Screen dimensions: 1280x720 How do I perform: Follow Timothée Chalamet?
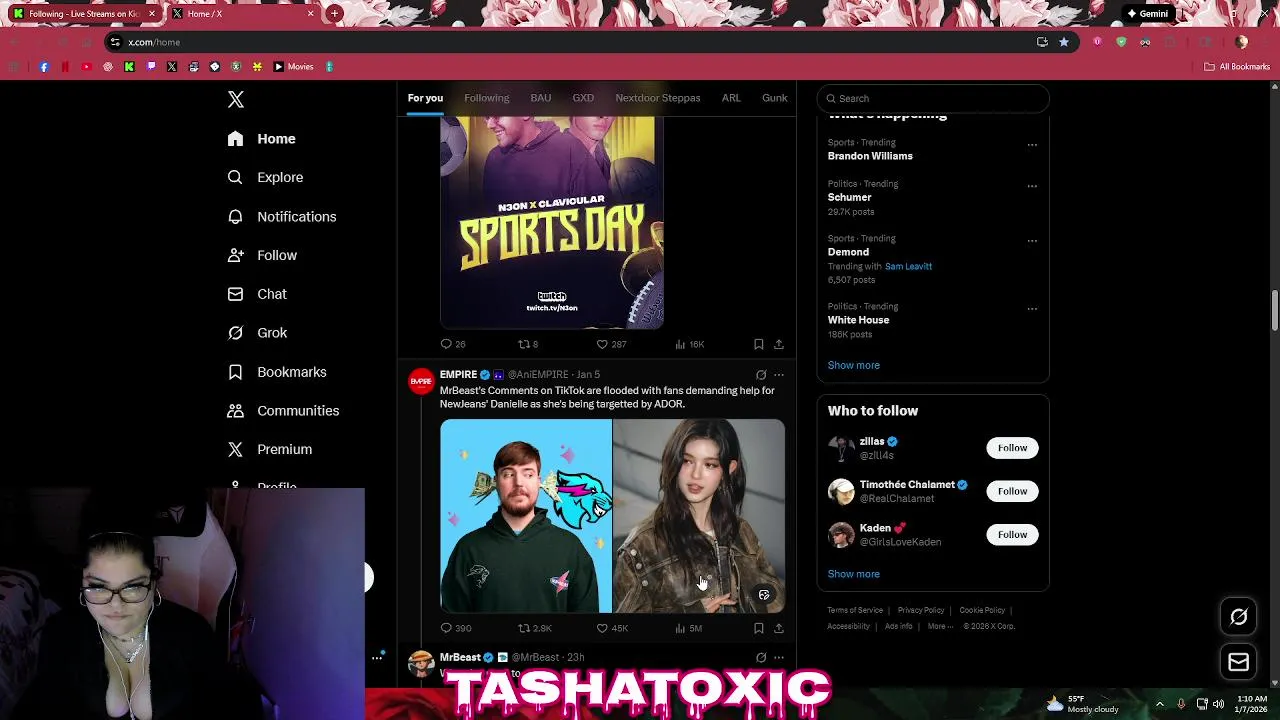1012,491
